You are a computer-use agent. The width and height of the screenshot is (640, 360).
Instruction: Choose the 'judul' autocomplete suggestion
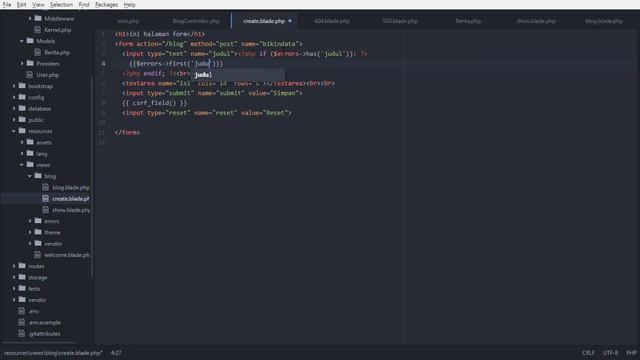pyautogui.click(x=238, y=74)
